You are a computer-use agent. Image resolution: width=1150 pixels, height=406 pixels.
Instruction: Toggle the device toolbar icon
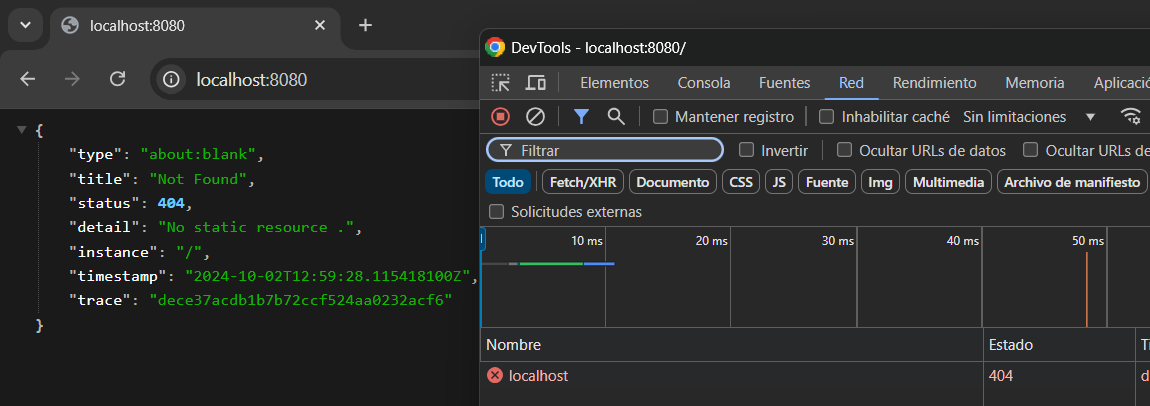[x=535, y=83]
